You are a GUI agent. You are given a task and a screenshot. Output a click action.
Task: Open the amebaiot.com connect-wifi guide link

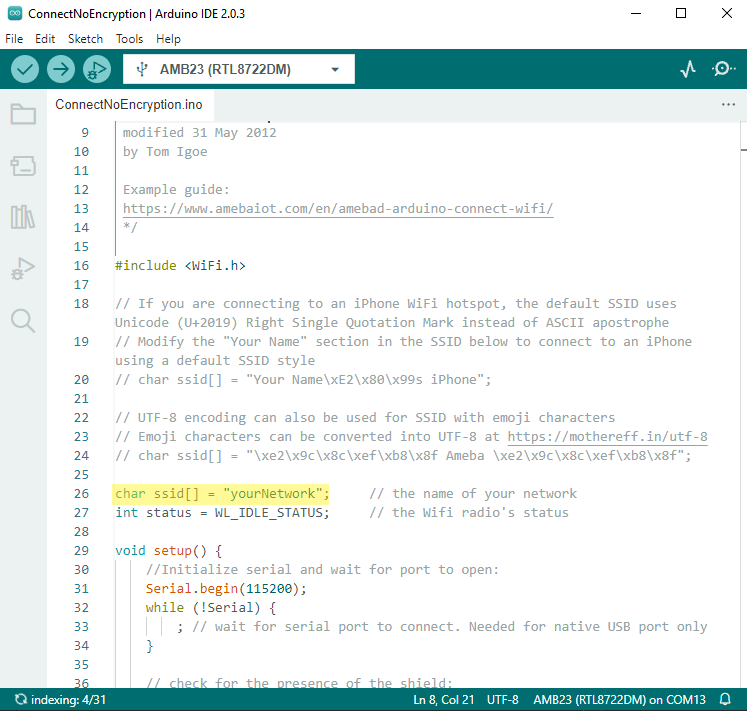338,209
